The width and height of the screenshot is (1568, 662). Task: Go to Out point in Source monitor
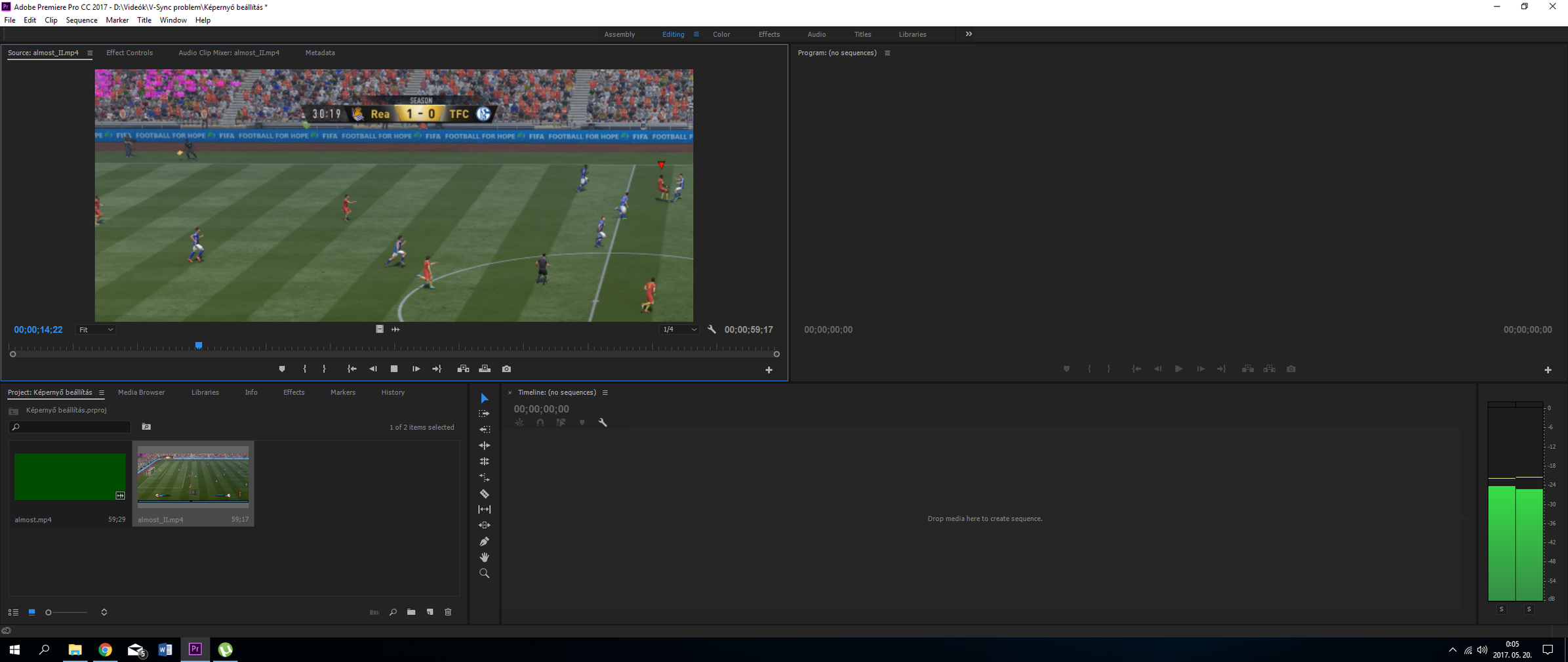point(437,369)
